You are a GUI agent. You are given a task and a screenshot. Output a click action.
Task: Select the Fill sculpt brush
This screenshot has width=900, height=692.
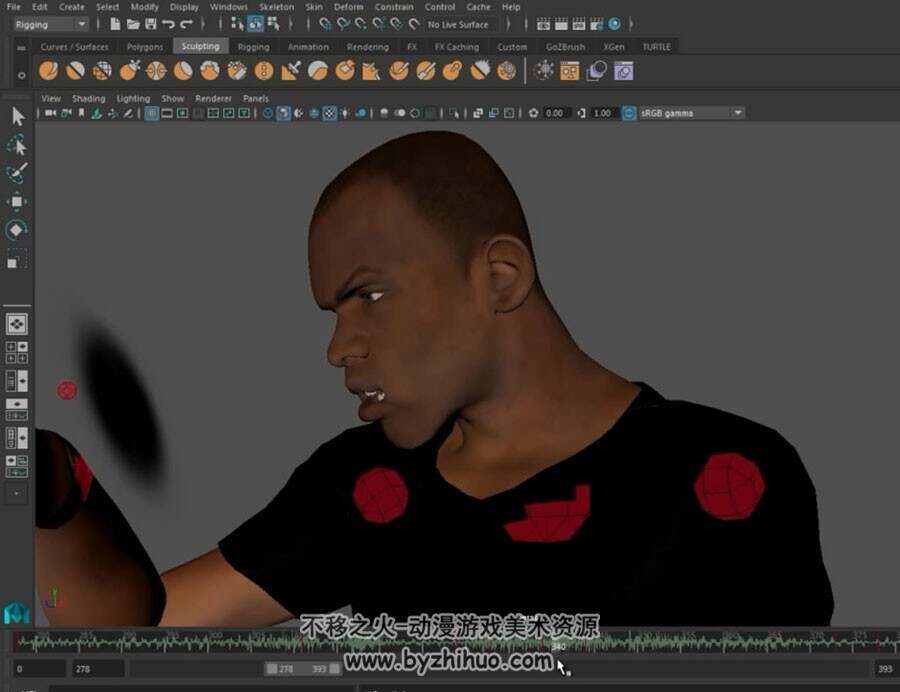click(x=371, y=71)
